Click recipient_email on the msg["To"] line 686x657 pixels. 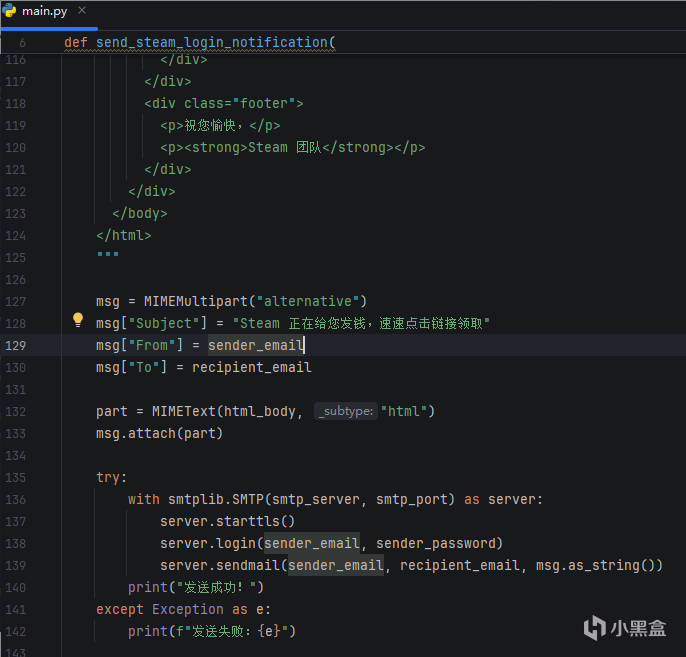pos(251,367)
